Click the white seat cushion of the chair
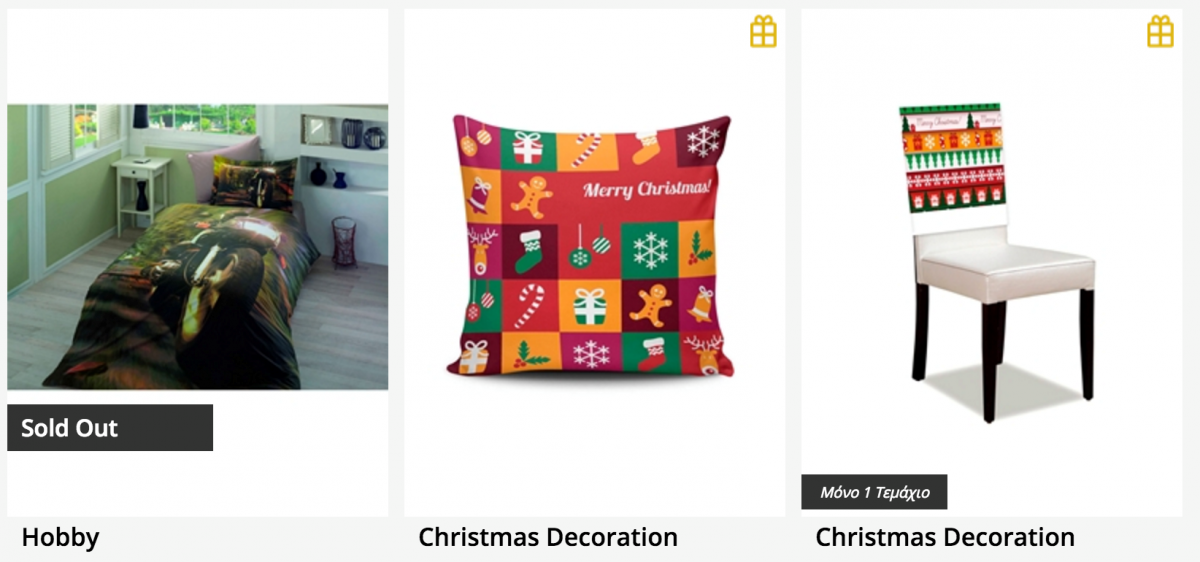1200x562 pixels. pos(1006,266)
